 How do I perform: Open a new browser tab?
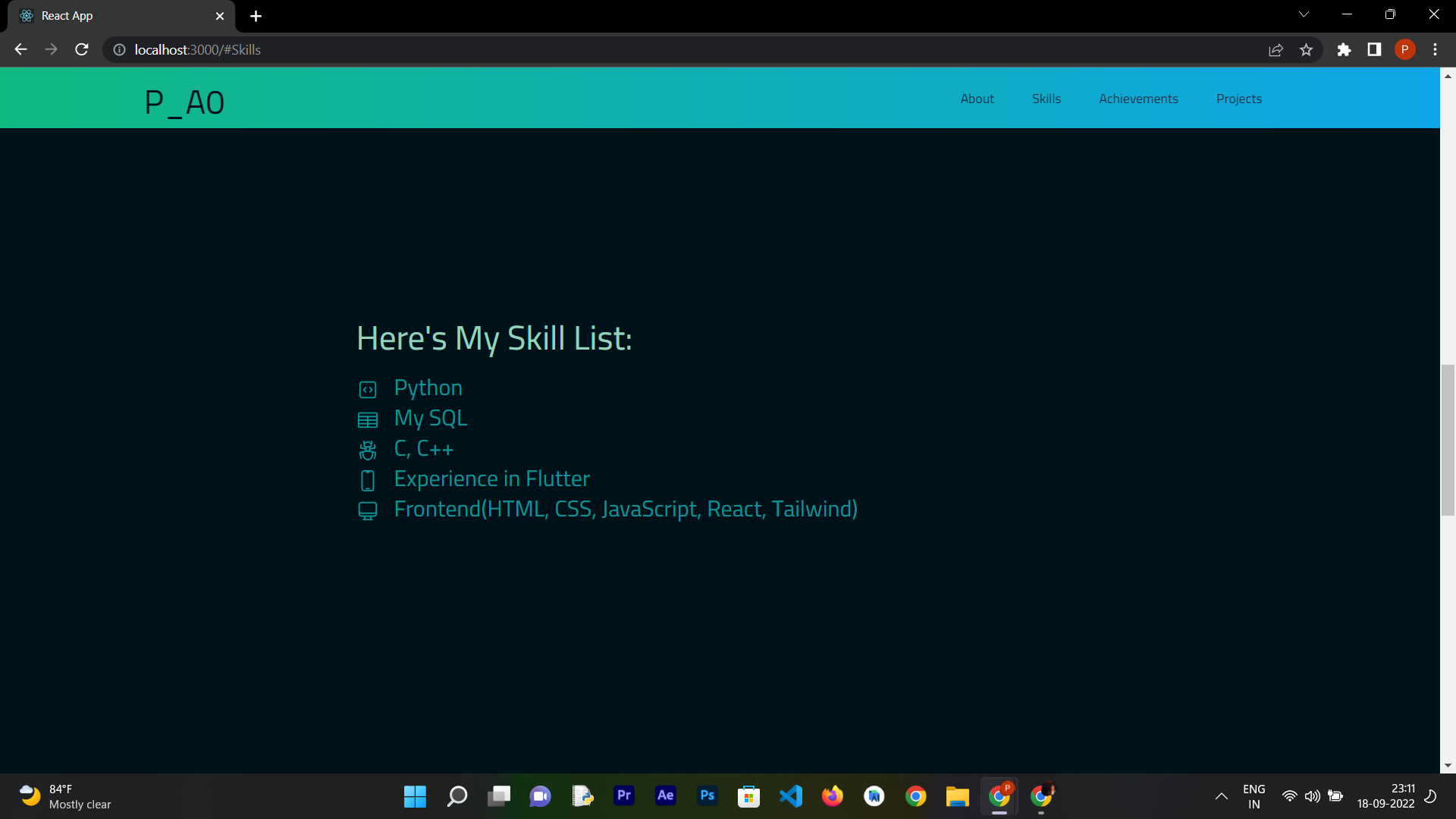tap(256, 16)
